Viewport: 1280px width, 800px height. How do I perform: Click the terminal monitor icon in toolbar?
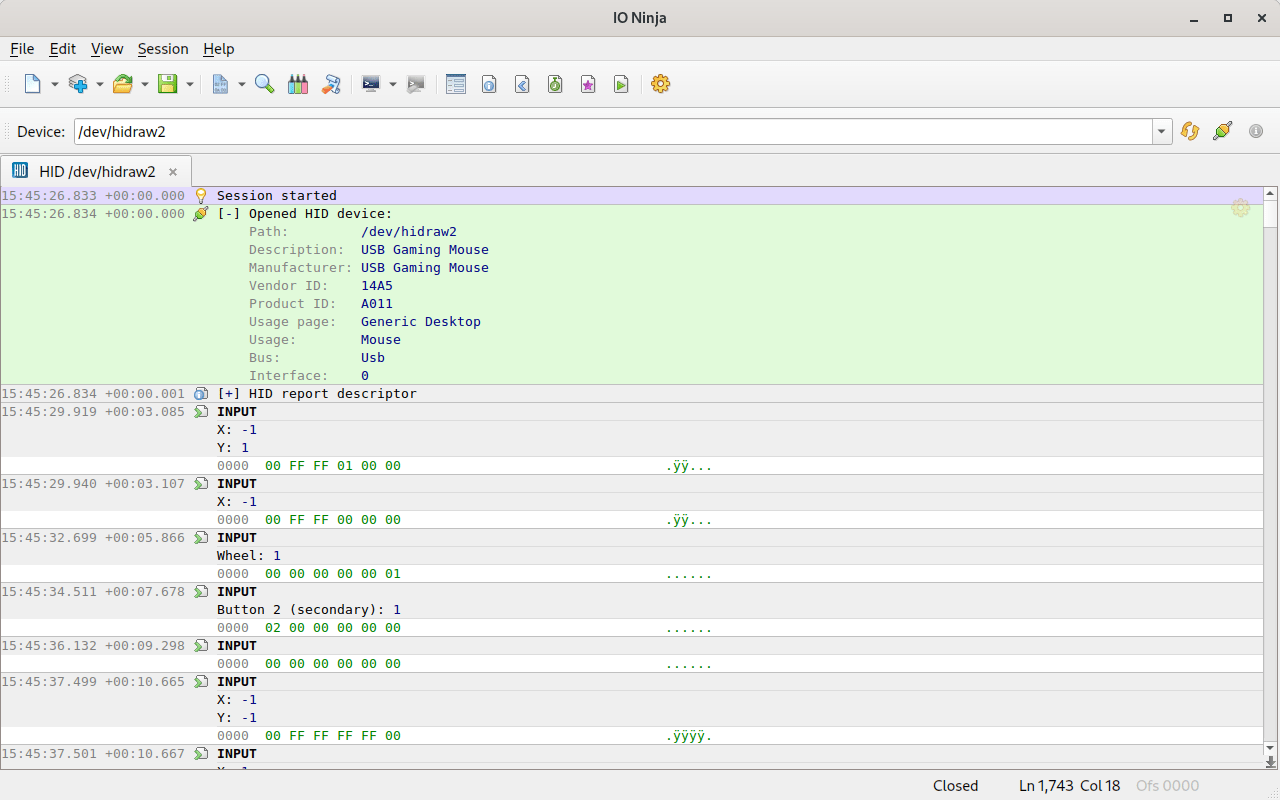371,84
